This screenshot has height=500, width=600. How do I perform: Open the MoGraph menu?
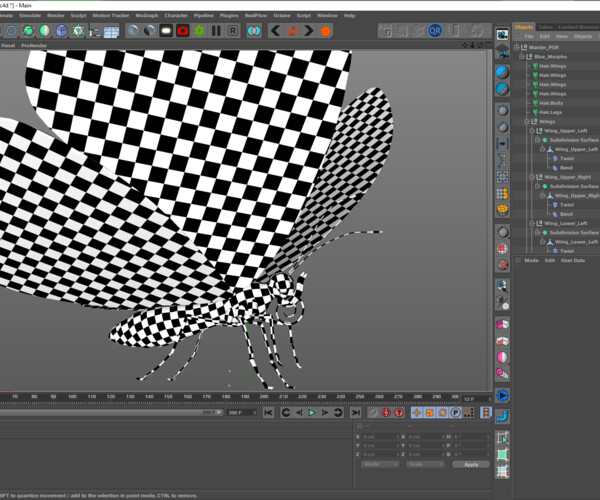pos(147,15)
